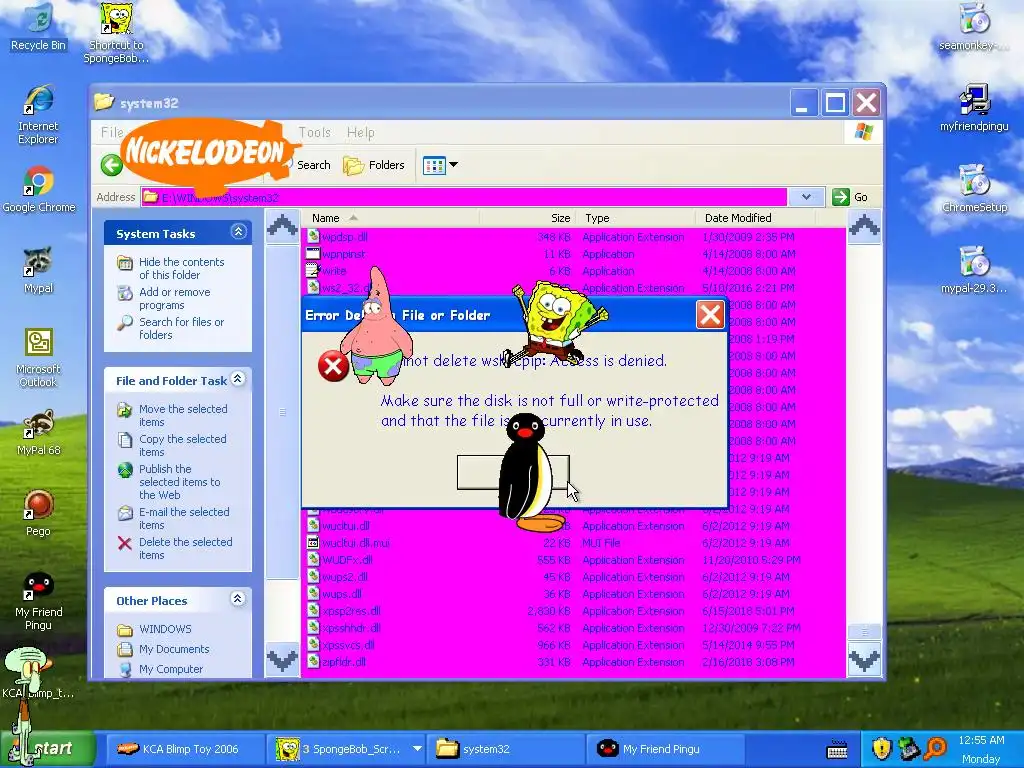Click the task pane scroll down arrow
Screen dimensions: 1024x768
tap(282, 660)
